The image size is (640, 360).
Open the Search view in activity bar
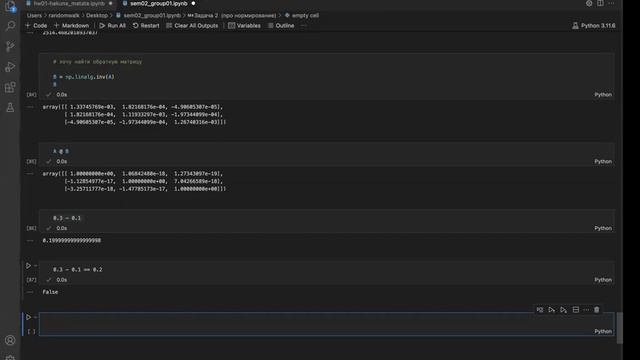pyautogui.click(x=10, y=26)
